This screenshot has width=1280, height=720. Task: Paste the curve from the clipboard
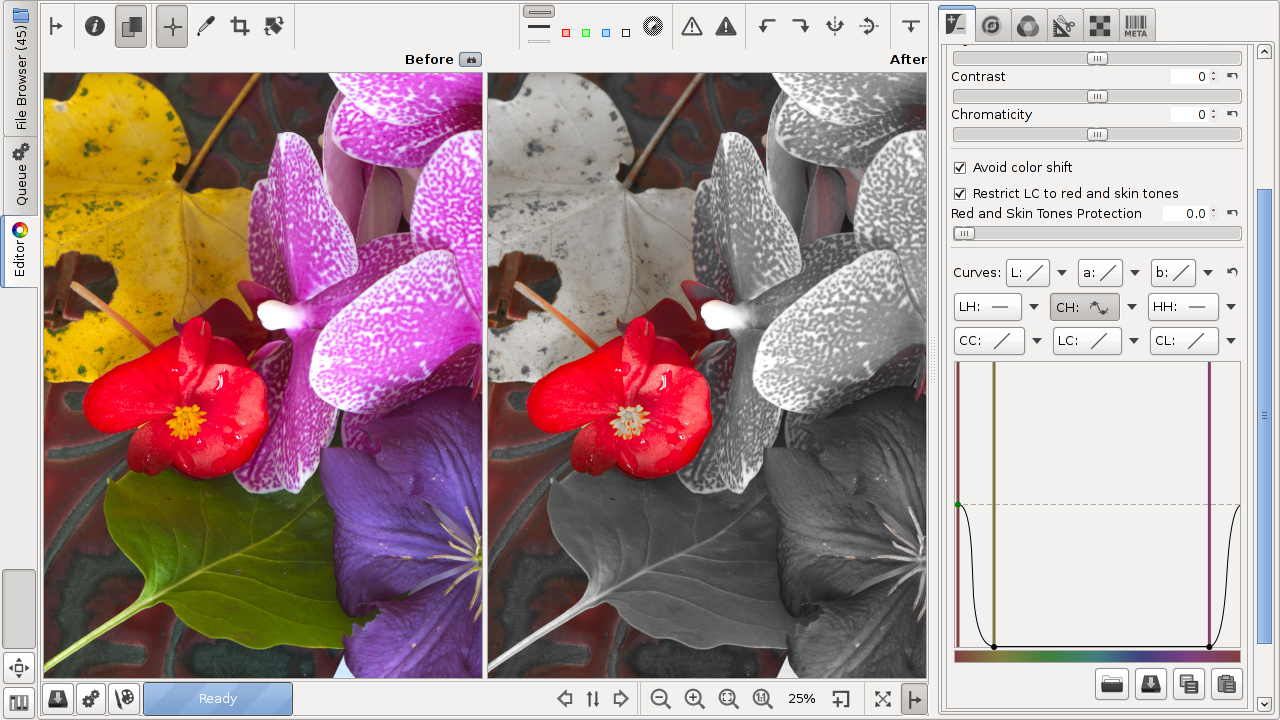1225,684
